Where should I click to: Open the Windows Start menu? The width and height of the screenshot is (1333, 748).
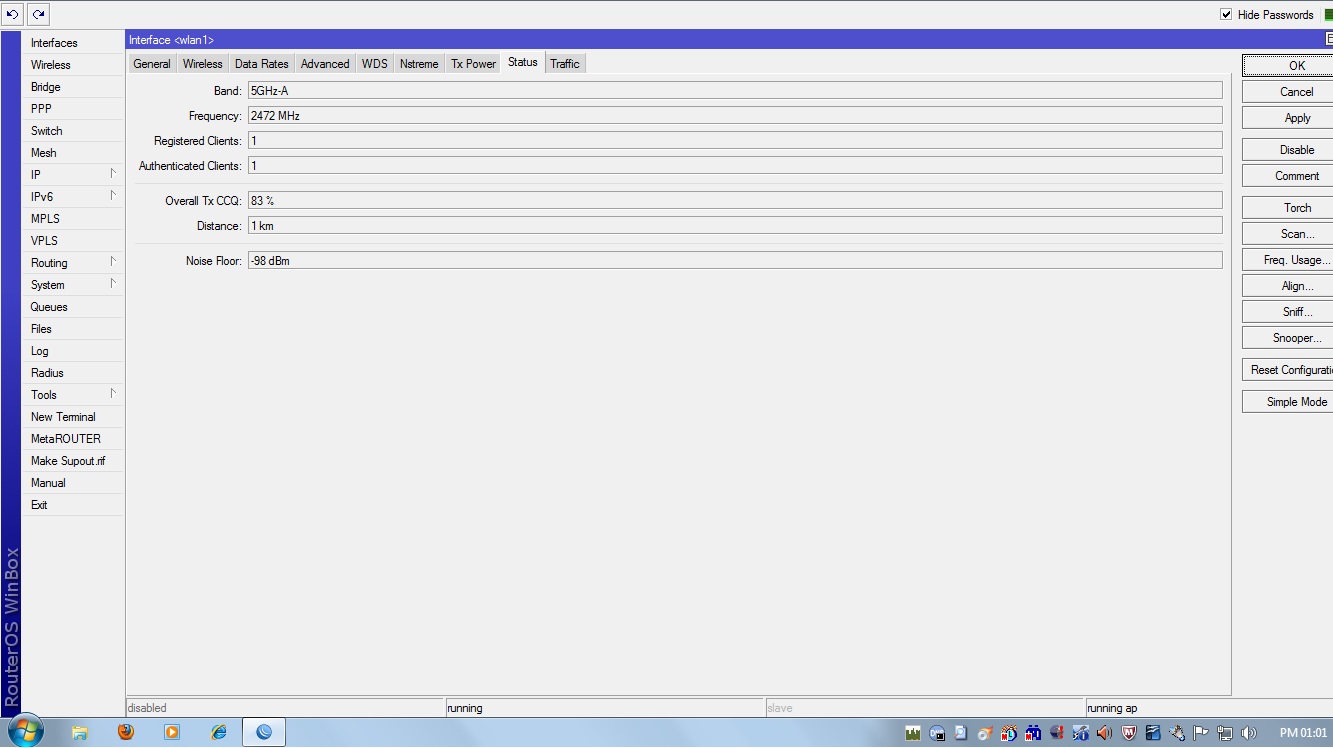24,732
